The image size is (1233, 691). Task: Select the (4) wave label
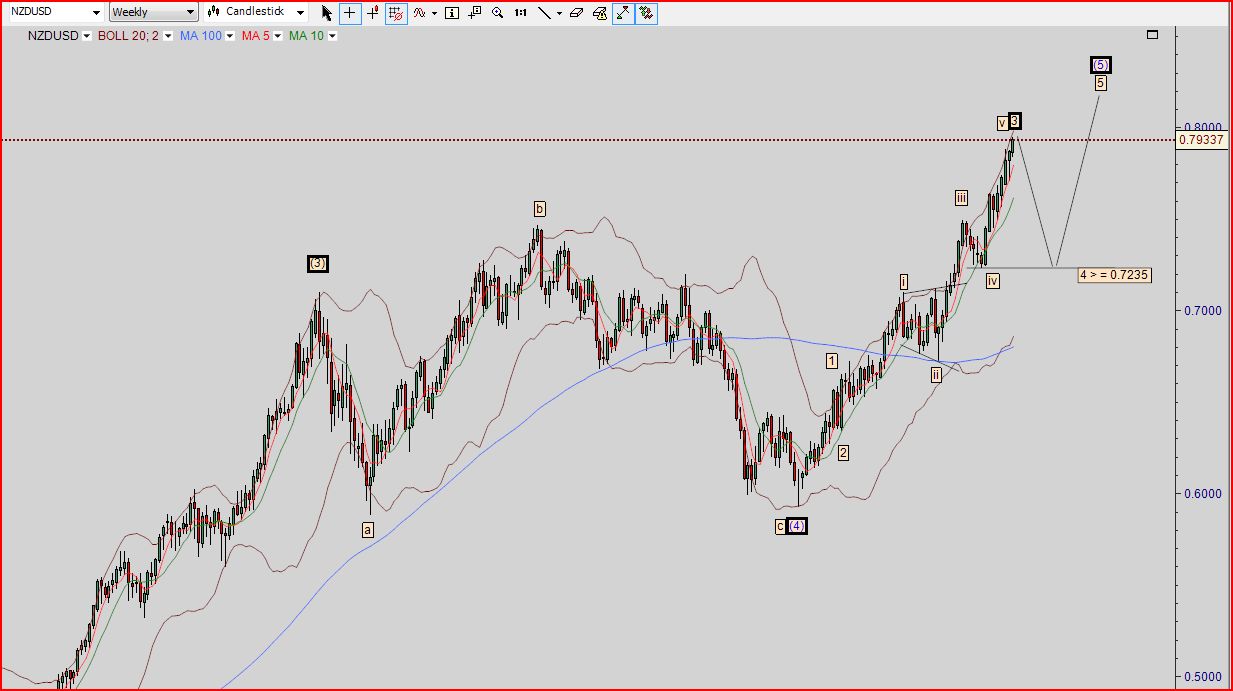[x=797, y=526]
